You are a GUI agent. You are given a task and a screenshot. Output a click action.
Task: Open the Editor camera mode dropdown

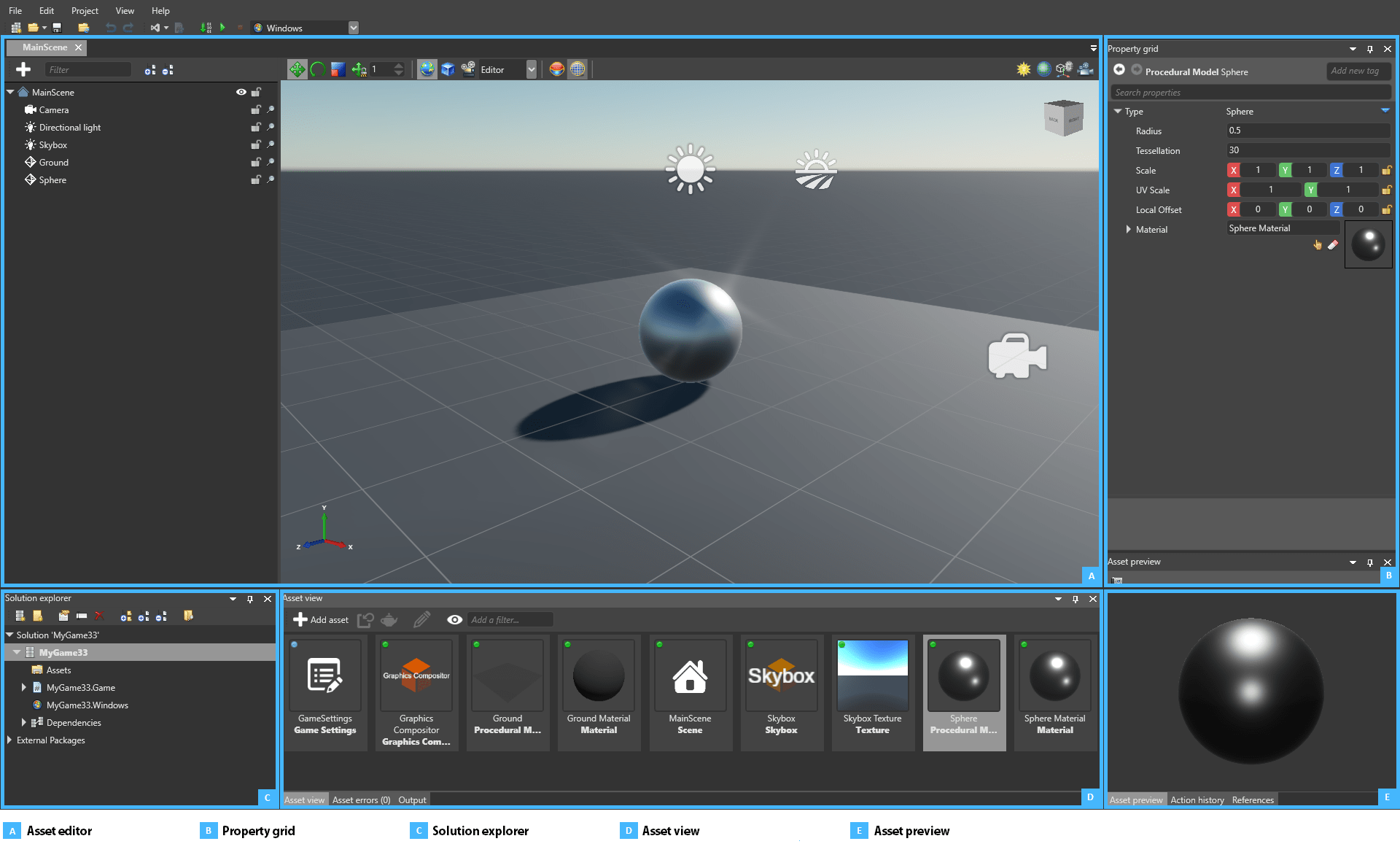[x=531, y=69]
